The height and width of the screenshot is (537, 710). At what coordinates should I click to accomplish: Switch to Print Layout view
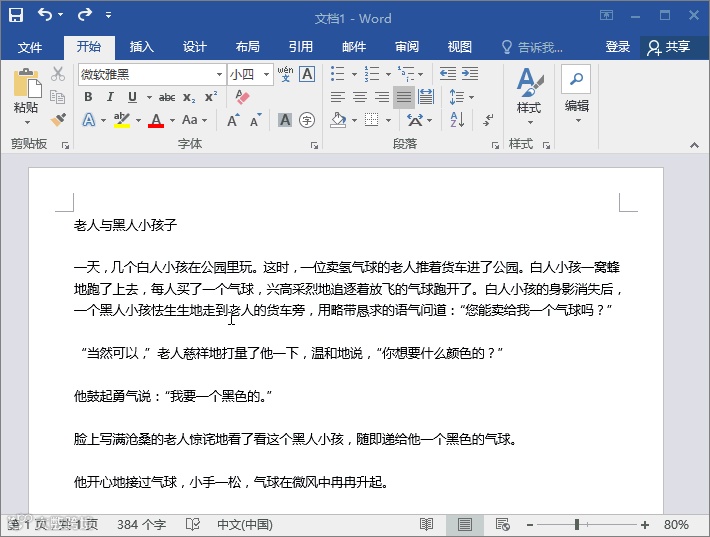pyautogui.click(x=465, y=524)
